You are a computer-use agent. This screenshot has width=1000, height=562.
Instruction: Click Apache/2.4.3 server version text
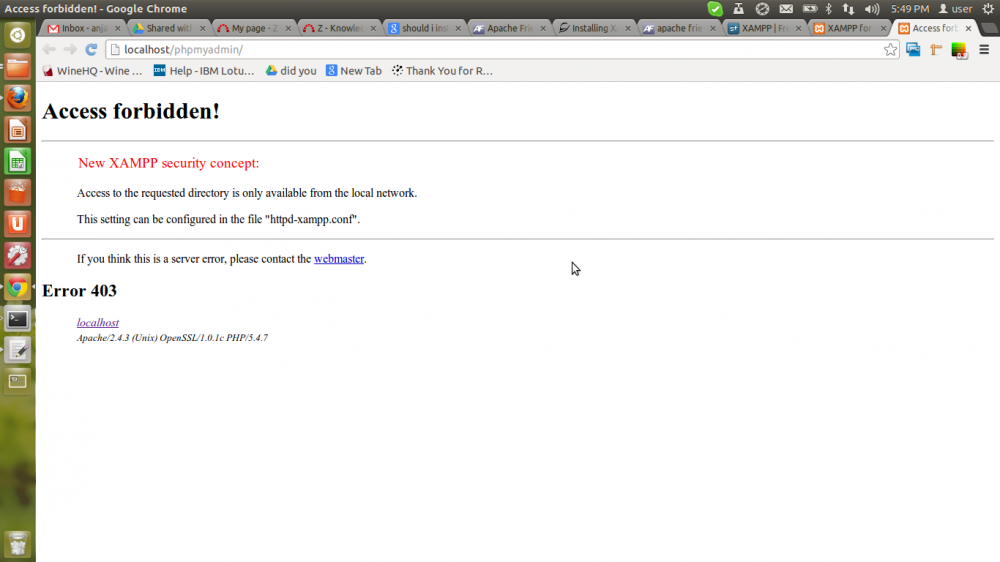pyautogui.click(x=172, y=338)
